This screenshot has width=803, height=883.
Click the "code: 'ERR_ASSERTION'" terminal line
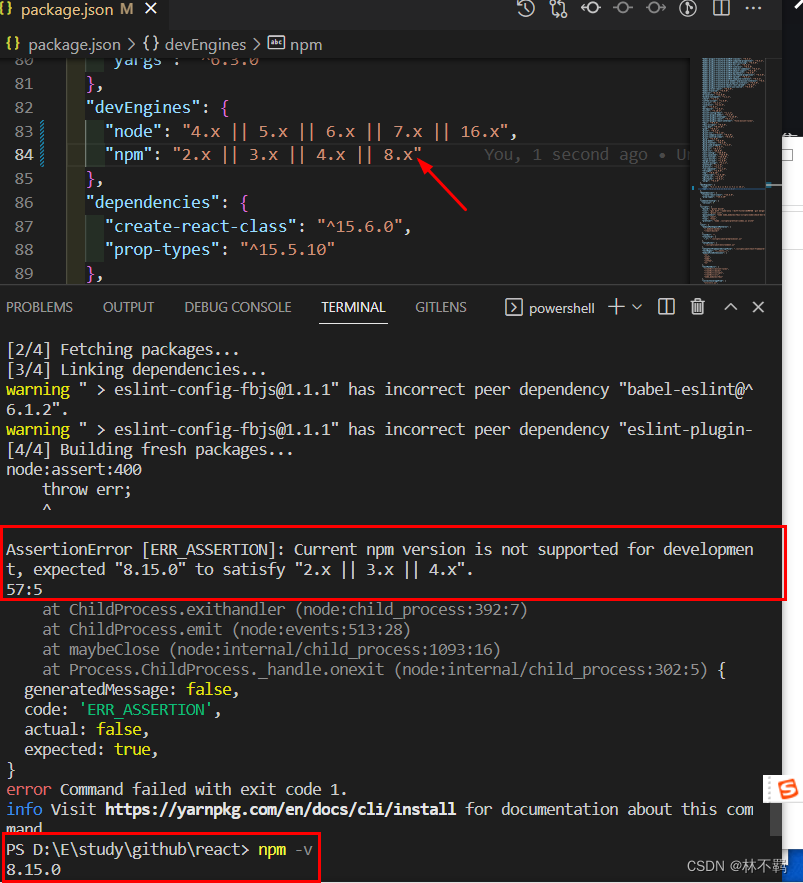click(123, 710)
